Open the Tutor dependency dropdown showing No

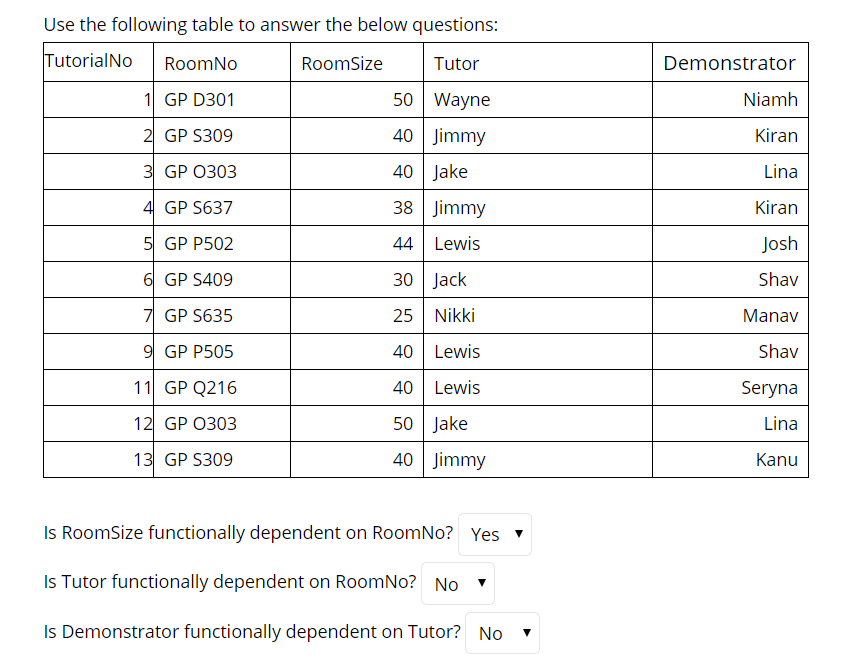click(x=457, y=583)
